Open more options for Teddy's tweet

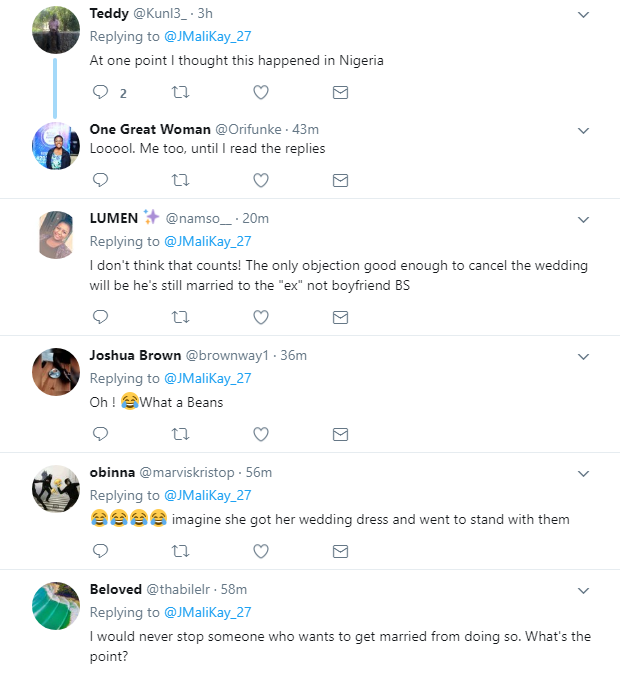click(x=584, y=14)
